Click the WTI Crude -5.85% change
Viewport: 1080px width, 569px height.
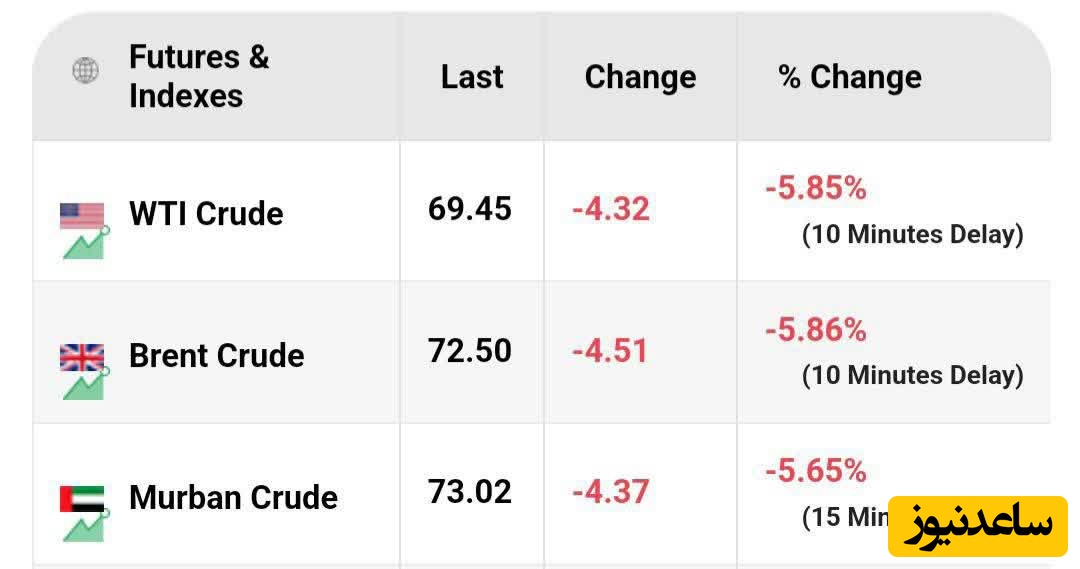point(816,188)
